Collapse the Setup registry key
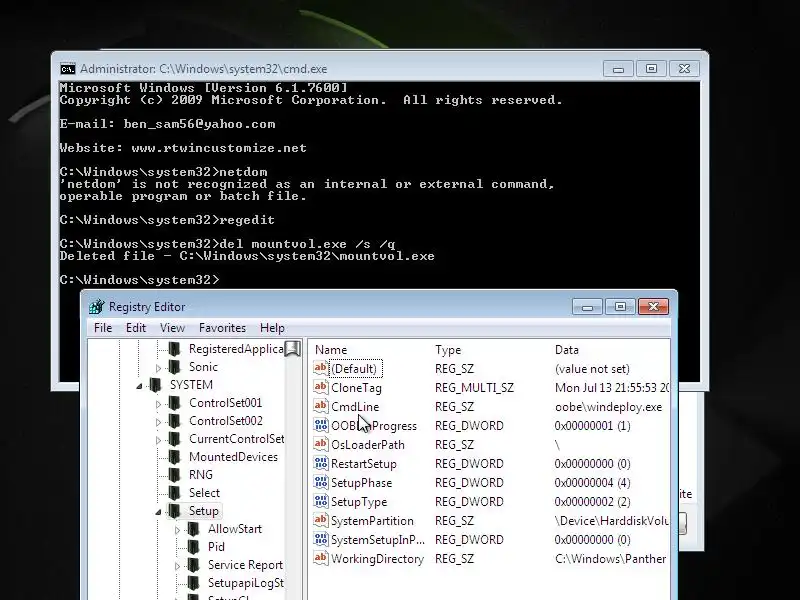 [x=158, y=512]
